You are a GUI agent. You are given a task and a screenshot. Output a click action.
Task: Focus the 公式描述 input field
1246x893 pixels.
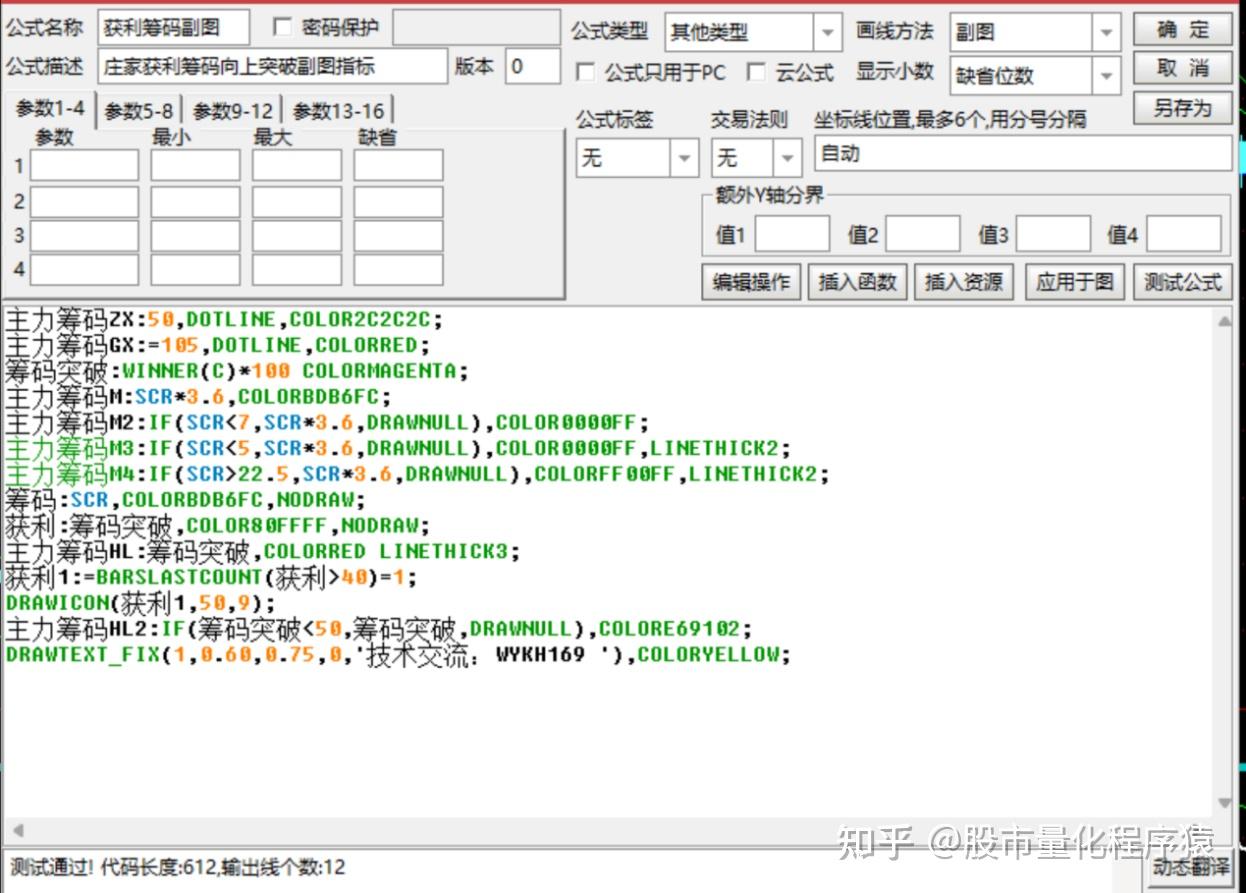pos(273,67)
